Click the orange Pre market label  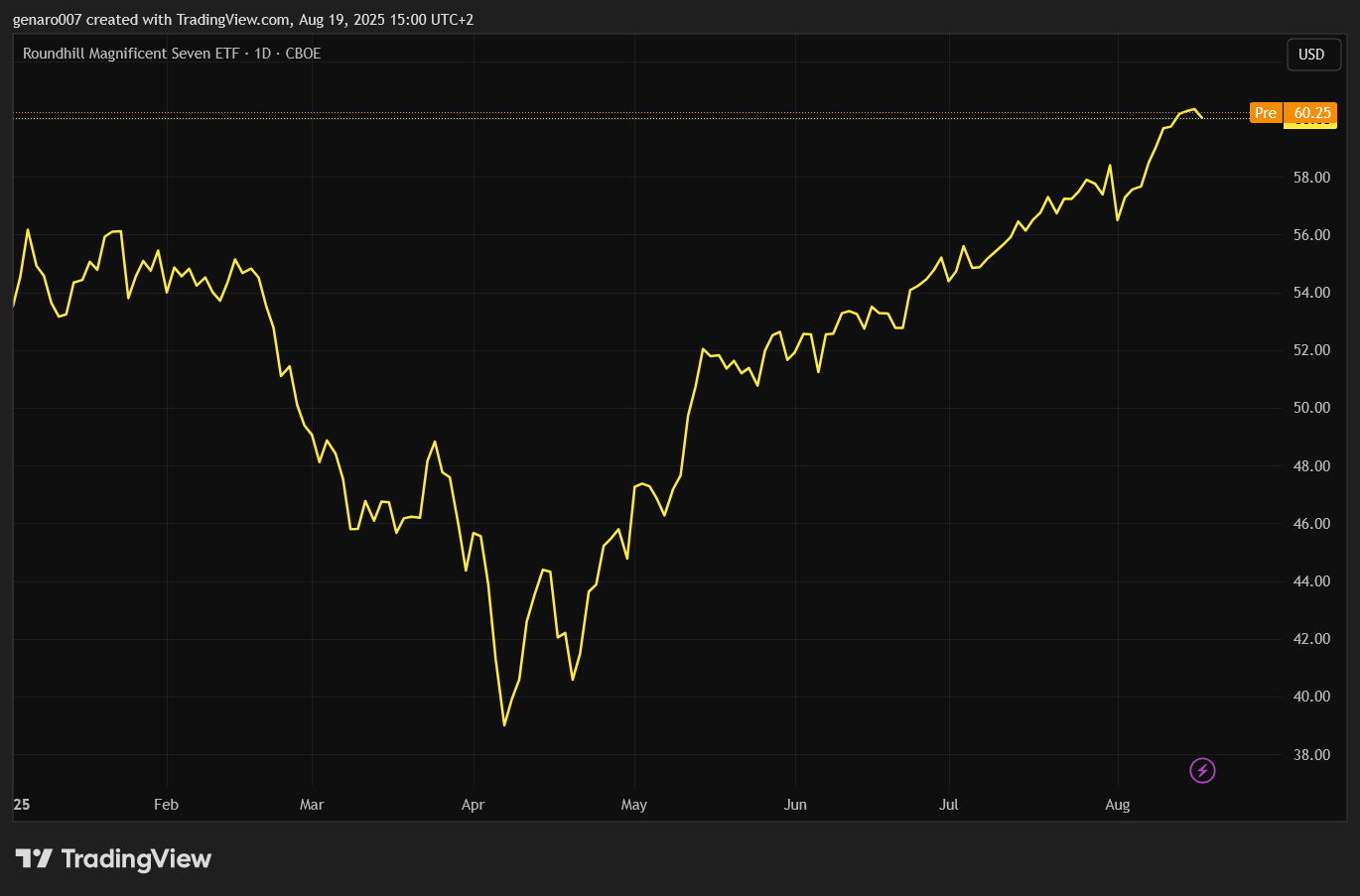tap(1266, 113)
